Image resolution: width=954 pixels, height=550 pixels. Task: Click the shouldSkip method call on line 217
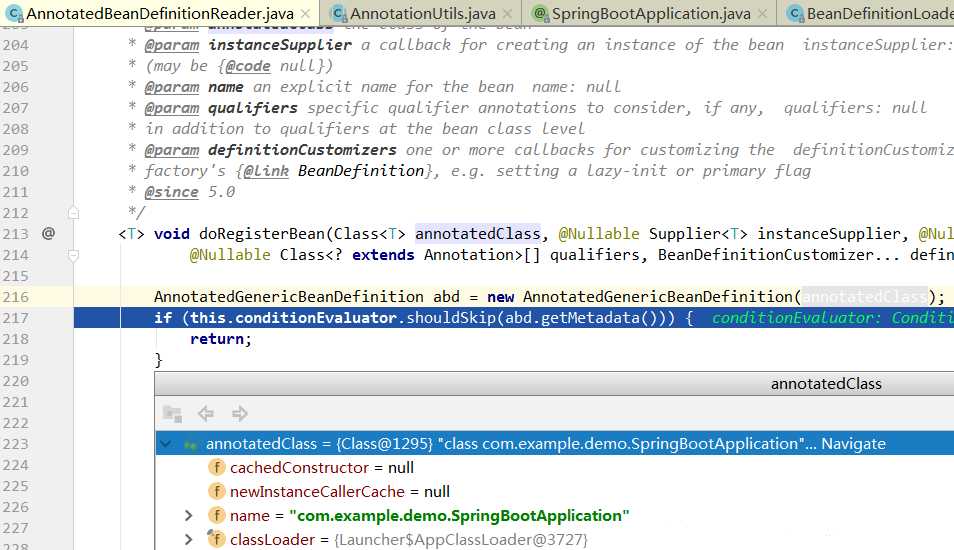(x=451, y=318)
